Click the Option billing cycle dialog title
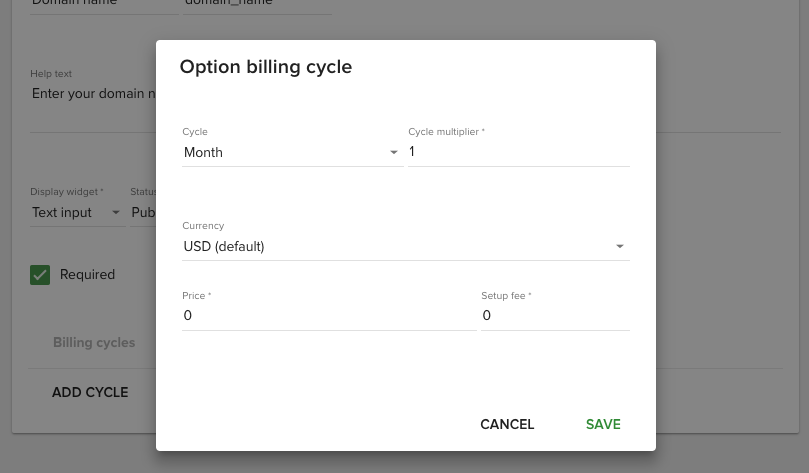 [265, 67]
